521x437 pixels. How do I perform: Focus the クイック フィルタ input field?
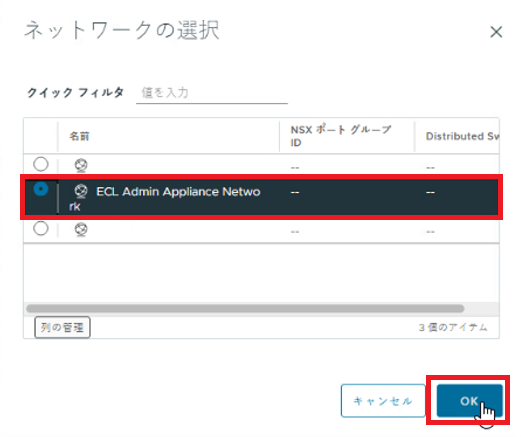pyautogui.click(x=212, y=93)
